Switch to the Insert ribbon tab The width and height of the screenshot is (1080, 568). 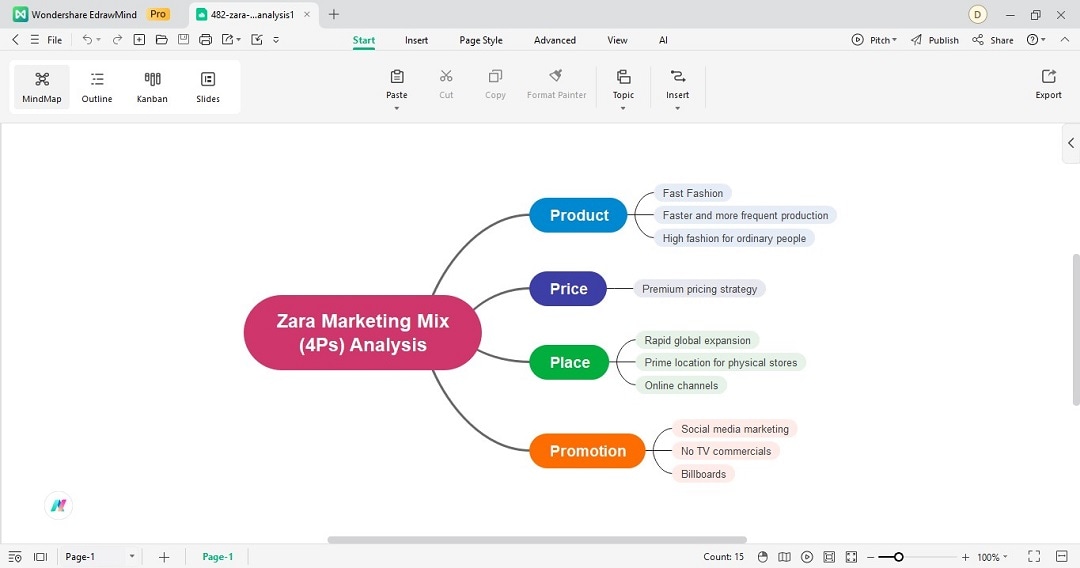click(x=416, y=40)
